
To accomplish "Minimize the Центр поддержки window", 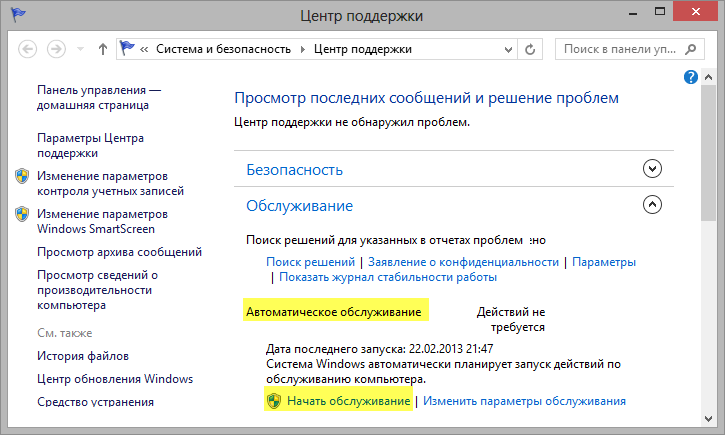I will pos(633,14).
